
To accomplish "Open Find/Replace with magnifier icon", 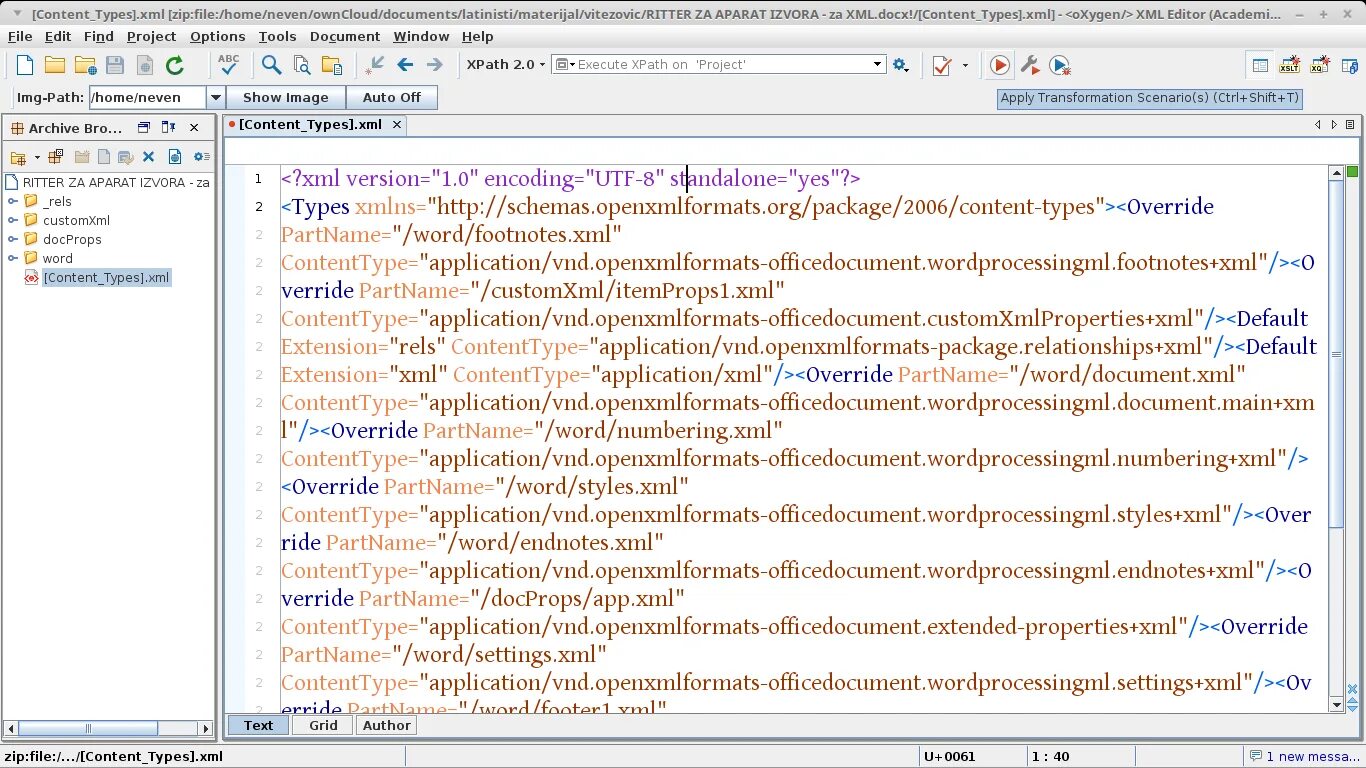I will 271,65.
